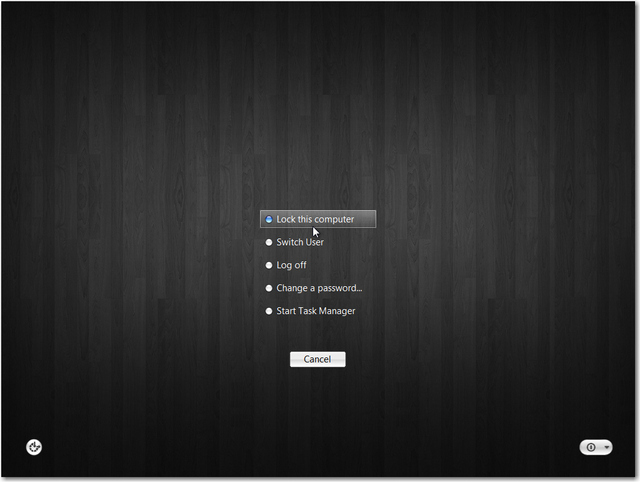Open the Change a password option
Image resolution: width=640 pixels, height=482 pixels.
coord(319,288)
